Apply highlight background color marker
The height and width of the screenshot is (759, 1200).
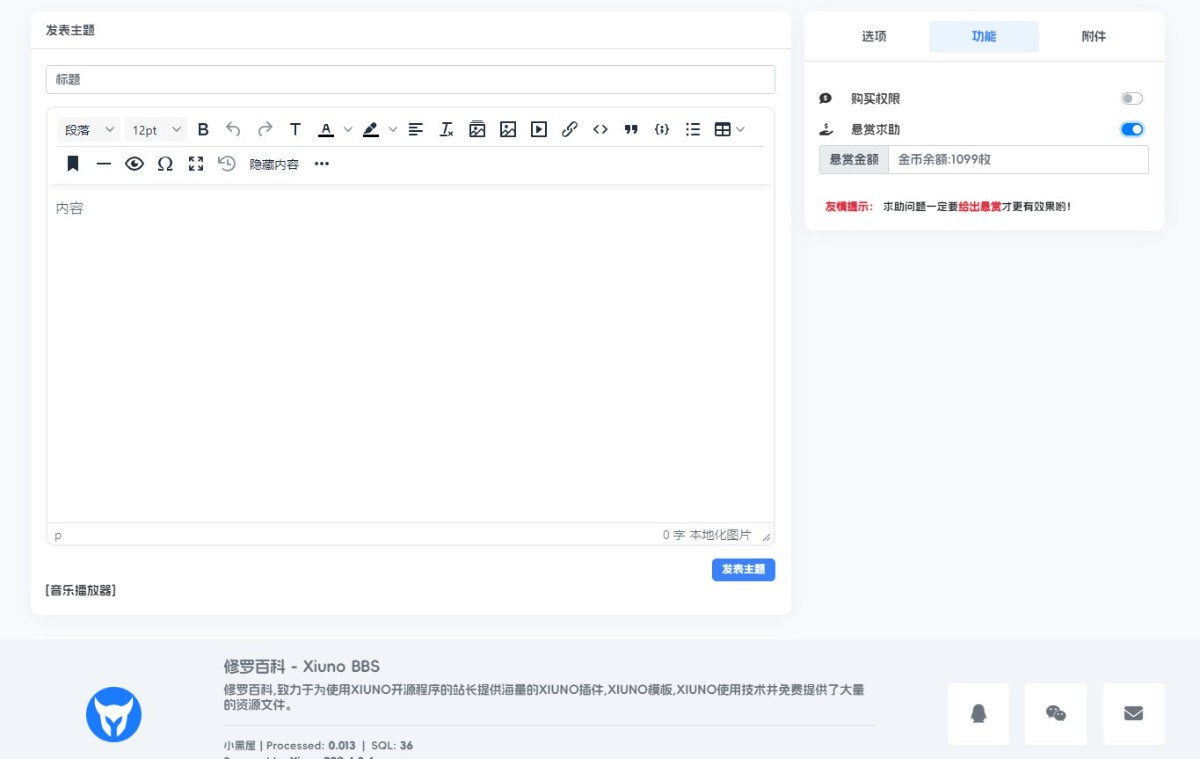(371, 129)
